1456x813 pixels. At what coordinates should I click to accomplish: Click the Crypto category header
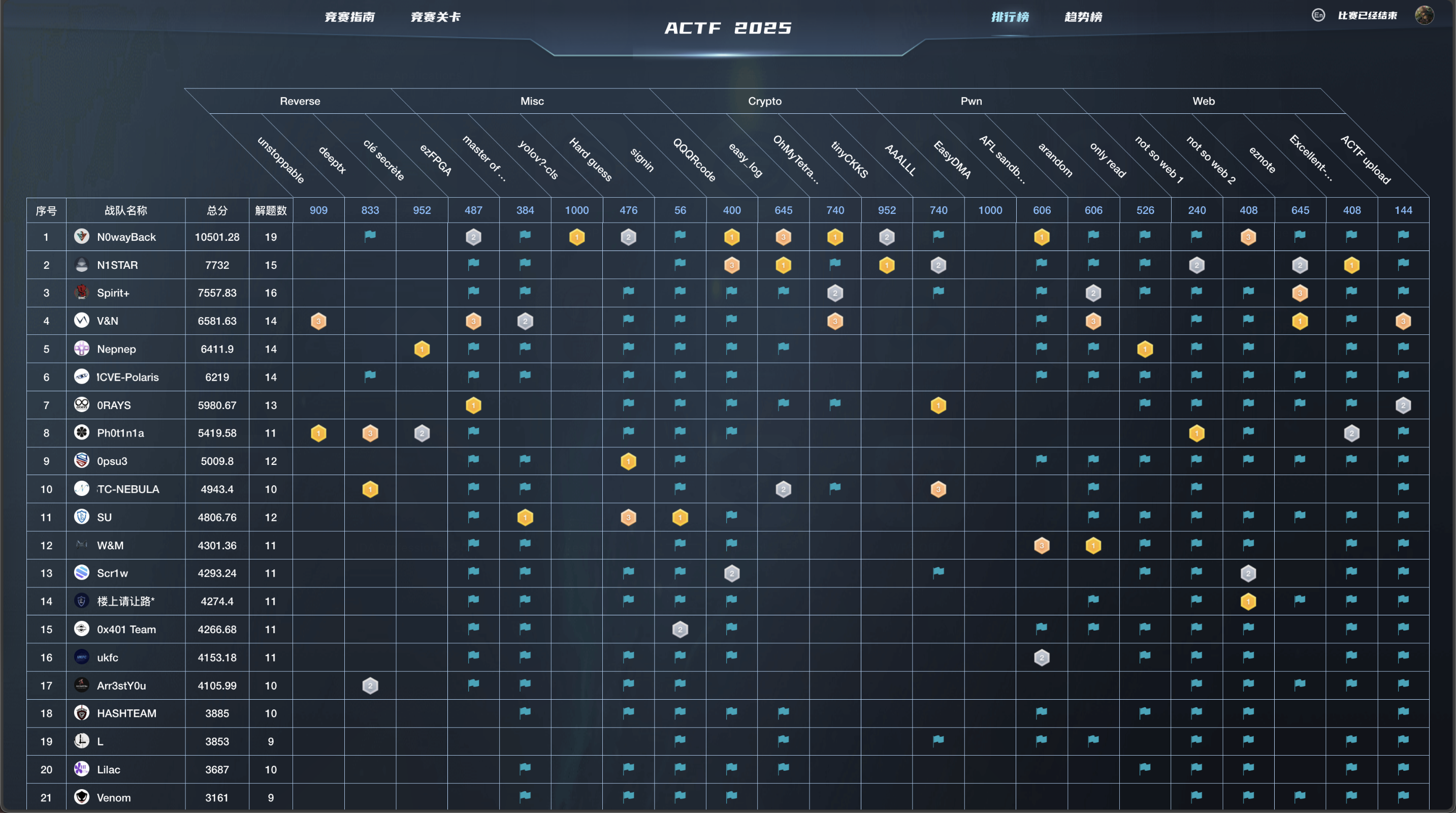(x=764, y=101)
